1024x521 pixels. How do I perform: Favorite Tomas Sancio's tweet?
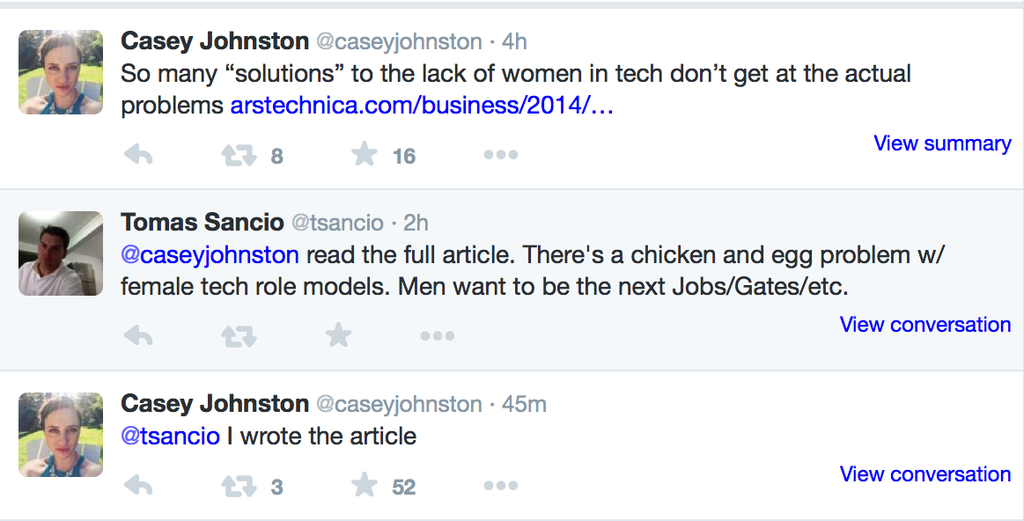[339, 336]
